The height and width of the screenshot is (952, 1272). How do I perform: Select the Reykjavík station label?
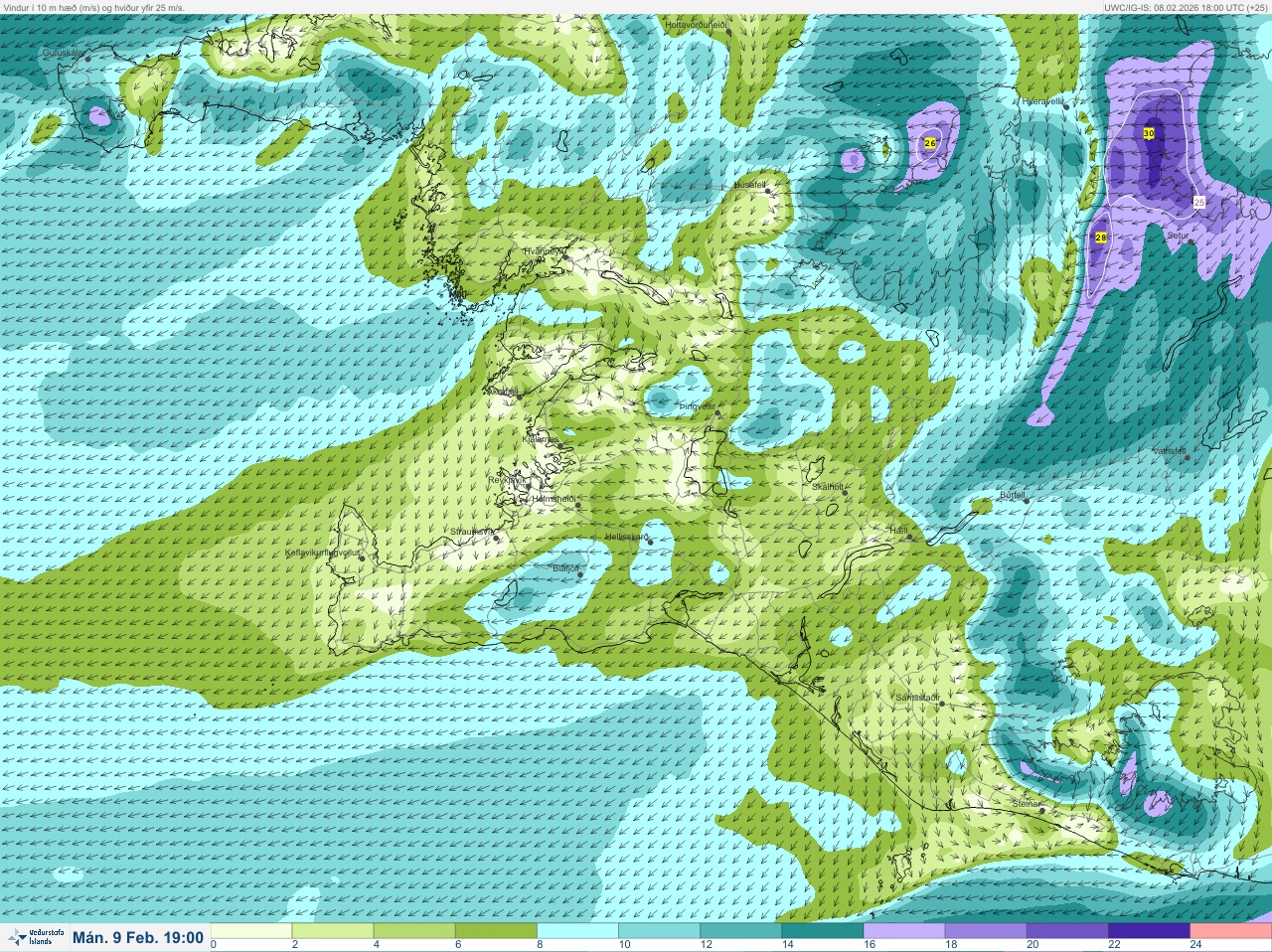(x=505, y=479)
